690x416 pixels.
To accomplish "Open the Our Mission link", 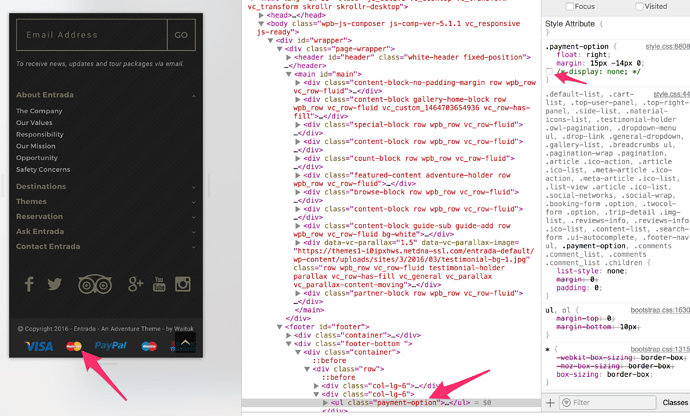I will pyautogui.click(x=36, y=146).
